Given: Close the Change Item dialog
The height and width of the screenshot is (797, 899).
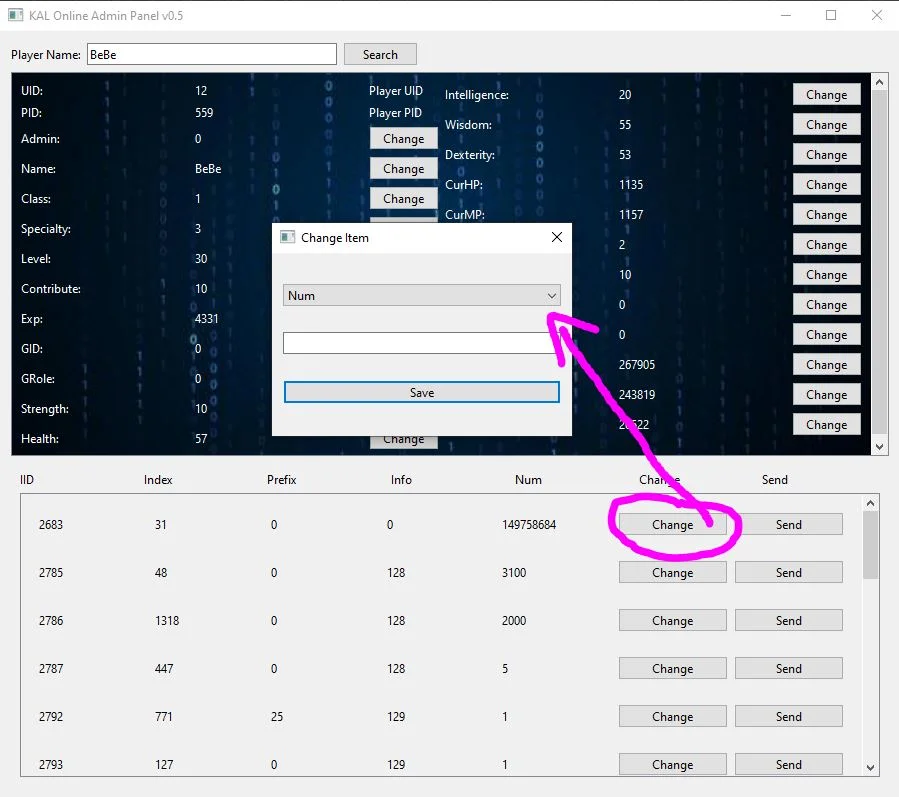Looking at the screenshot, I should (556, 237).
